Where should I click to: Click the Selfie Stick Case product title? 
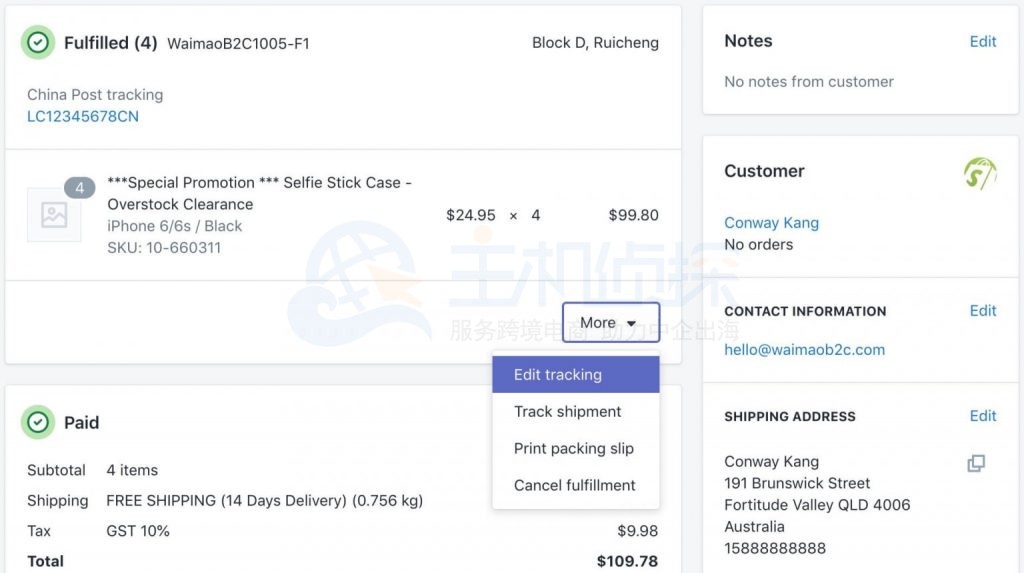[x=259, y=193]
